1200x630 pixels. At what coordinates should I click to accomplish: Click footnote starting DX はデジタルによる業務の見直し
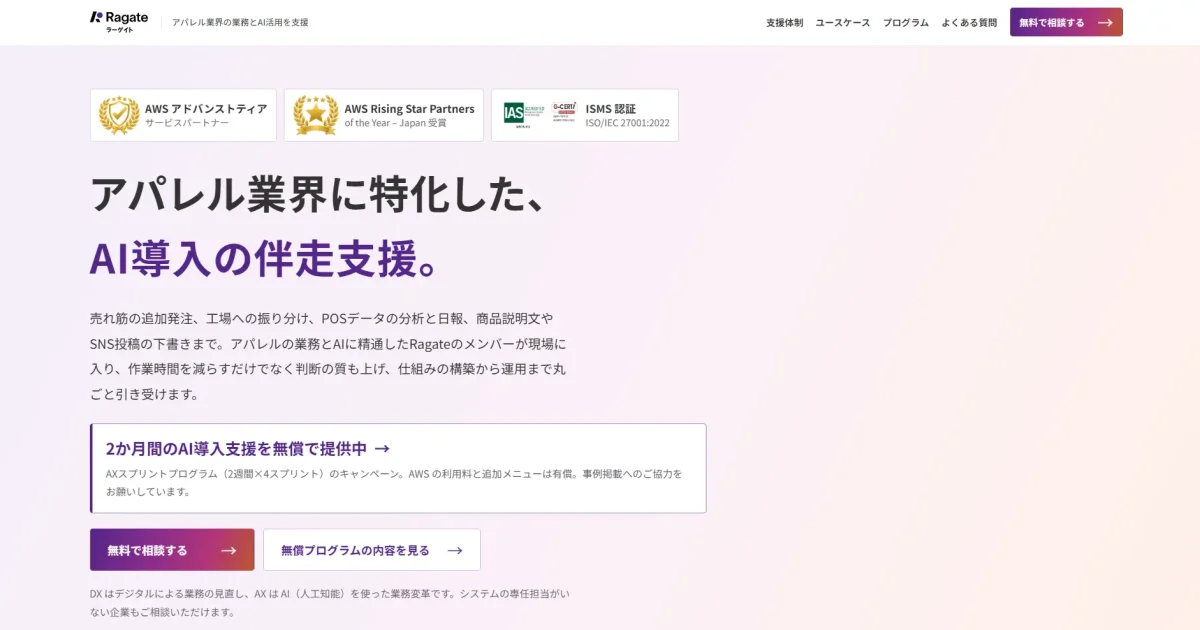(x=330, y=603)
